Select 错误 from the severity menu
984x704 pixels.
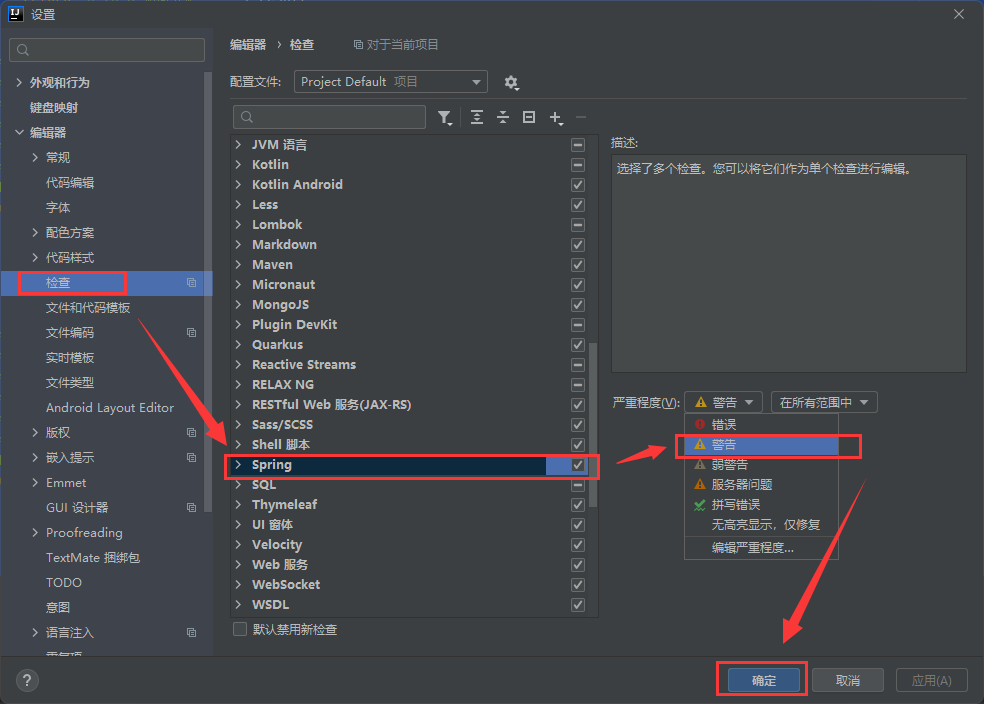click(x=724, y=425)
